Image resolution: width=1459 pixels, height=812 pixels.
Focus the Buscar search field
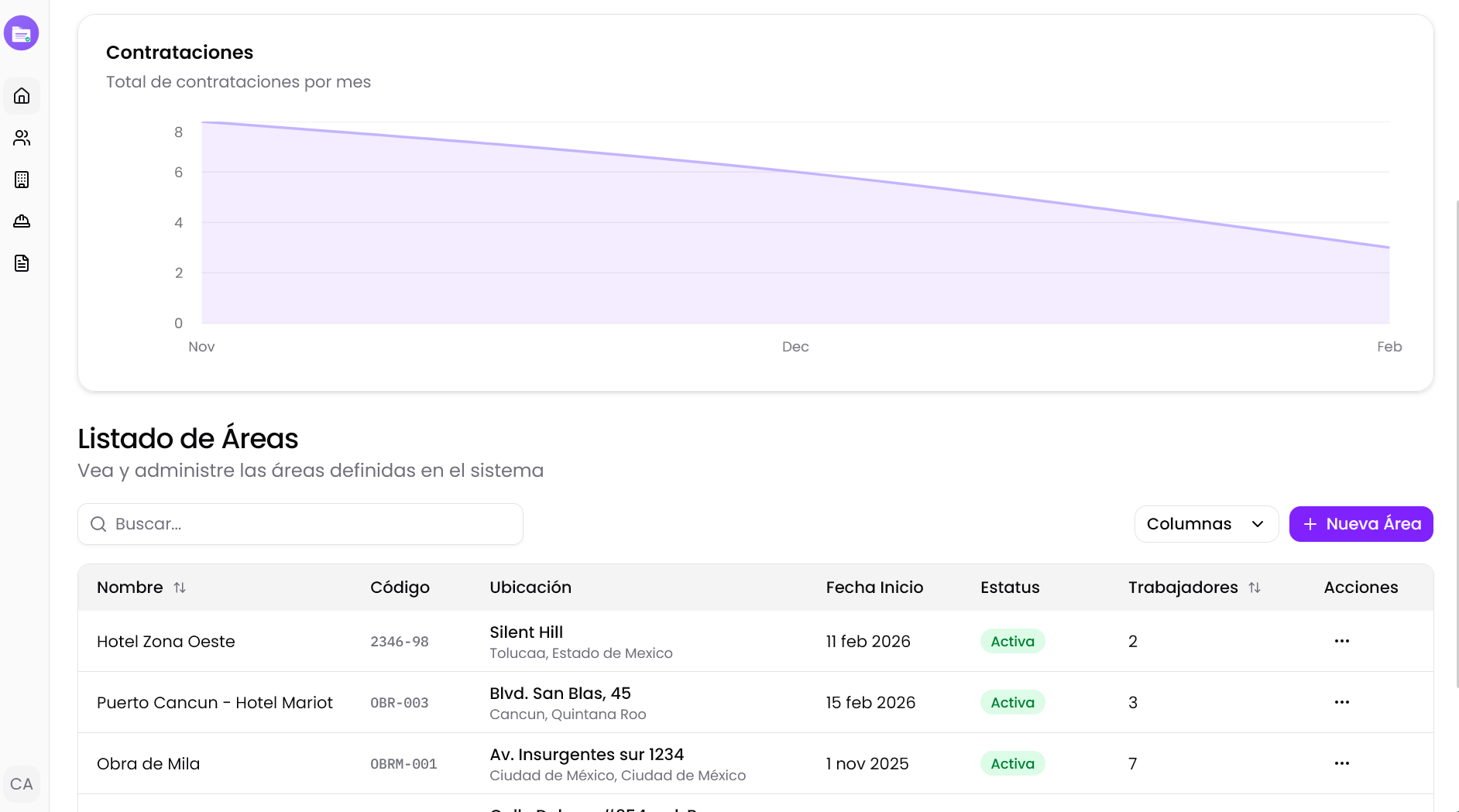(x=300, y=524)
